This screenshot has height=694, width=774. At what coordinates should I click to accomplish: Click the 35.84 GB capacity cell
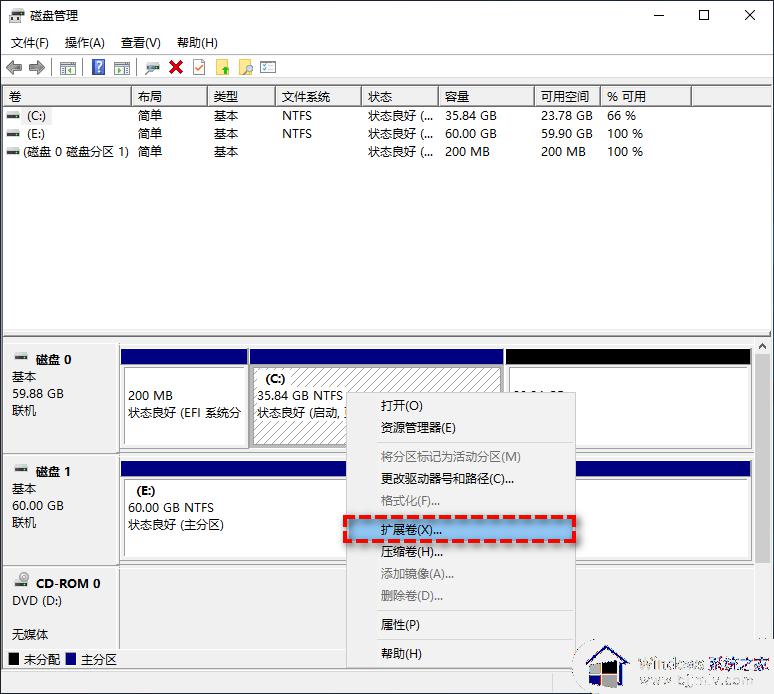click(471, 116)
